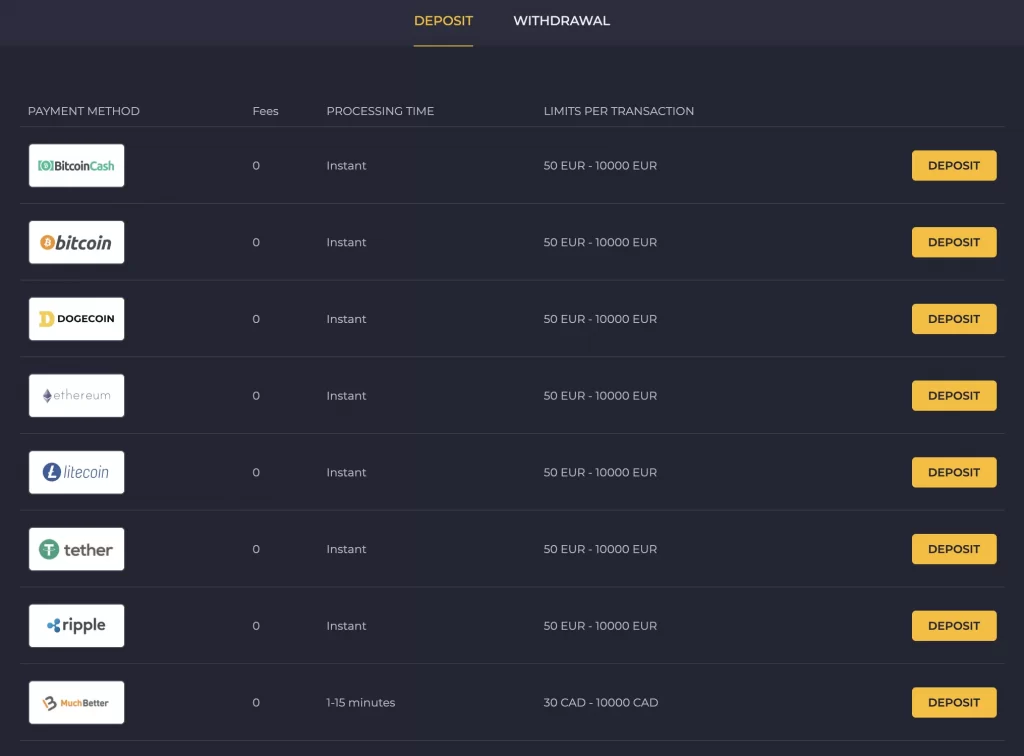Open the Withdrawal tab
Viewport: 1024px width, 756px height.
click(562, 21)
